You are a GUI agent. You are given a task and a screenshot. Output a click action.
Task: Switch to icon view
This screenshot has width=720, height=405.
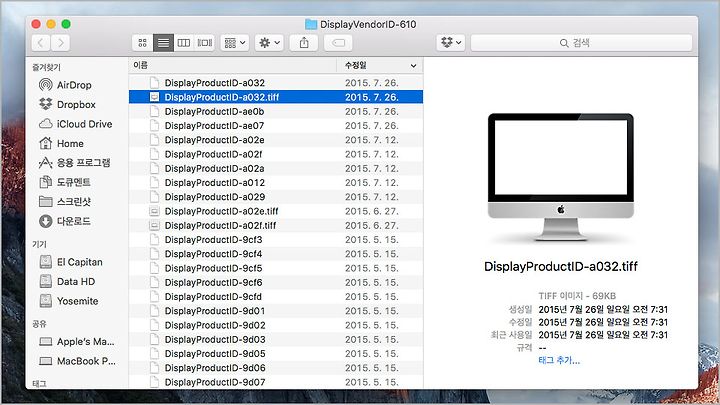pos(142,43)
